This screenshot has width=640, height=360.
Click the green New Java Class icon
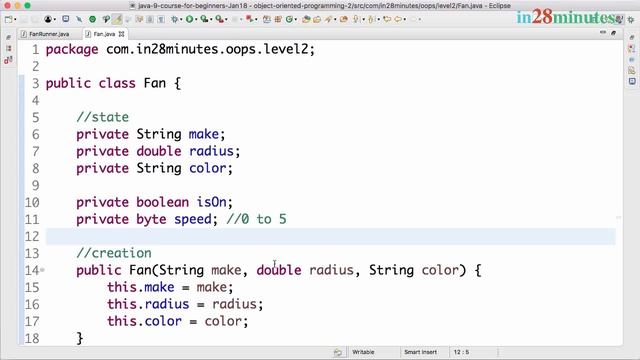[289, 19]
